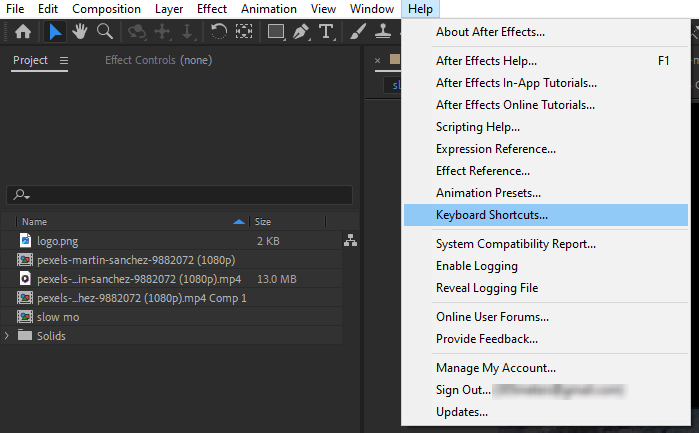Select the Horizontal Type tool
The width and height of the screenshot is (699, 433).
(x=326, y=31)
